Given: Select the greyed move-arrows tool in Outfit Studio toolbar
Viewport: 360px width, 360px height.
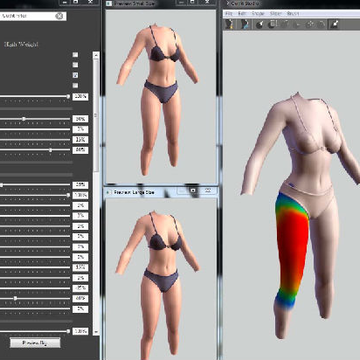Looking at the screenshot, I should click(310, 24).
